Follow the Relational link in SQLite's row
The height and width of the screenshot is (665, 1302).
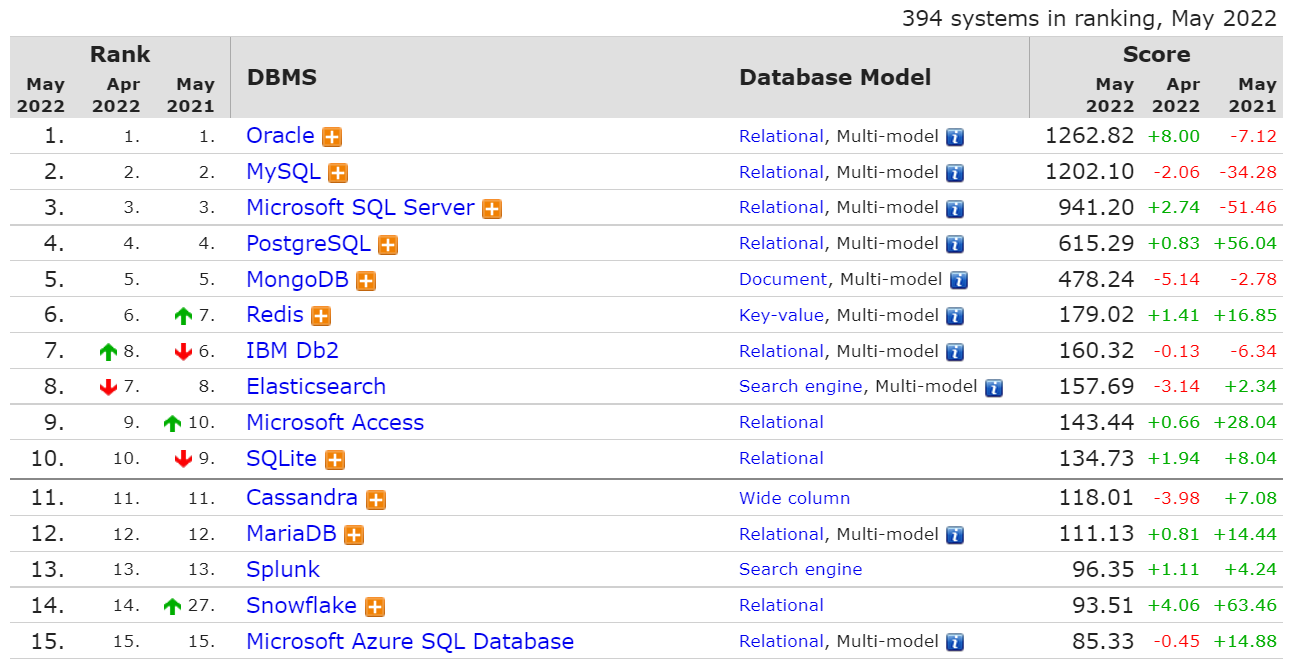click(782, 459)
